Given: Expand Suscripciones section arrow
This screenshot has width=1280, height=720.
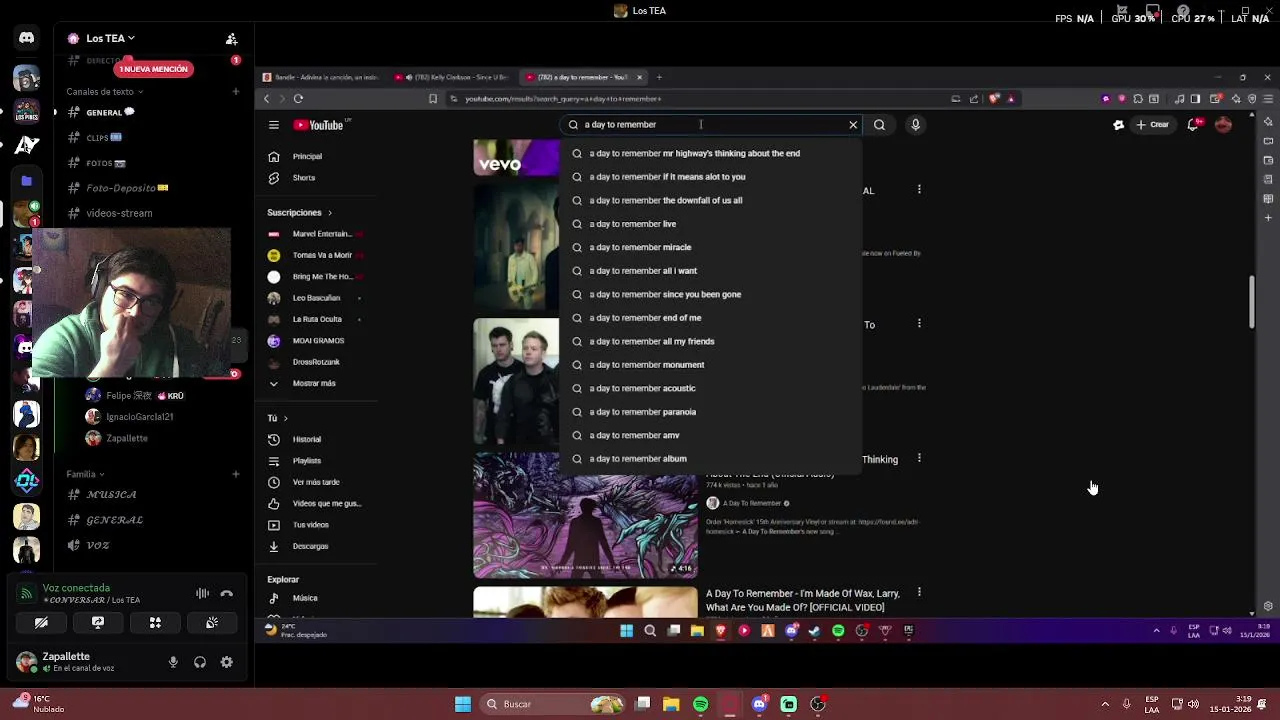Looking at the screenshot, I should tap(329, 213).
